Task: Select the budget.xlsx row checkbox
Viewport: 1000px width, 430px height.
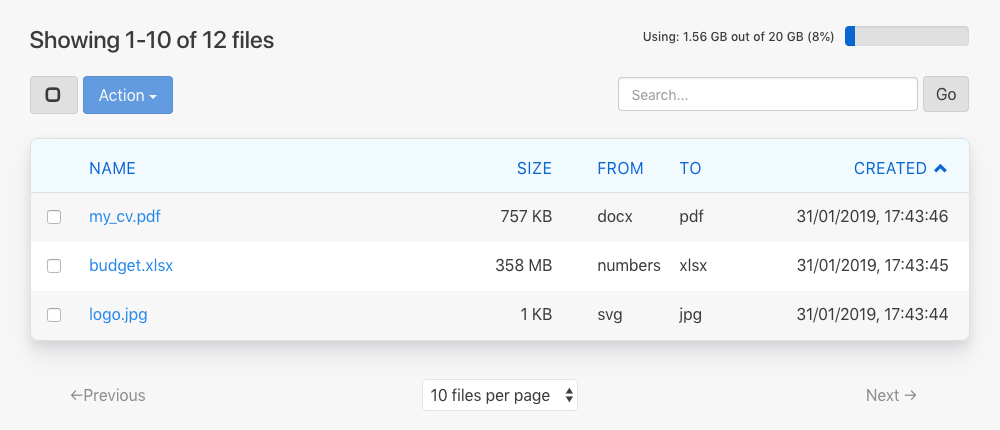Action: pyautogui.click(x=54, y=266)
